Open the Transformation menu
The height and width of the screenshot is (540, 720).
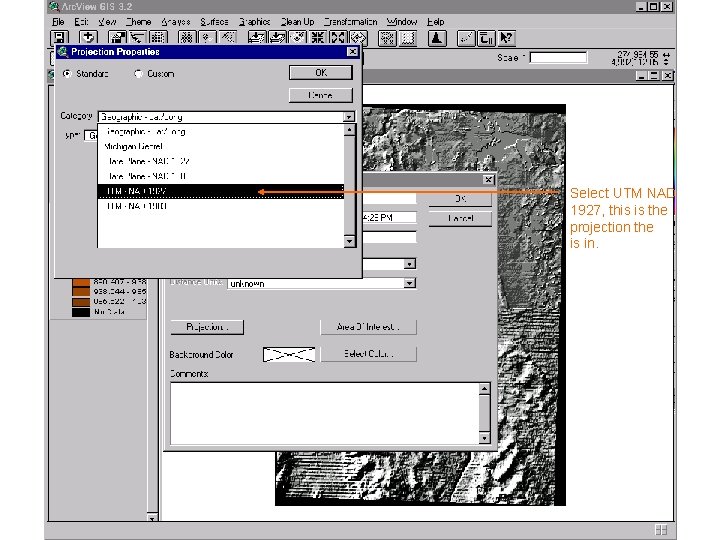tap(350, 22)
